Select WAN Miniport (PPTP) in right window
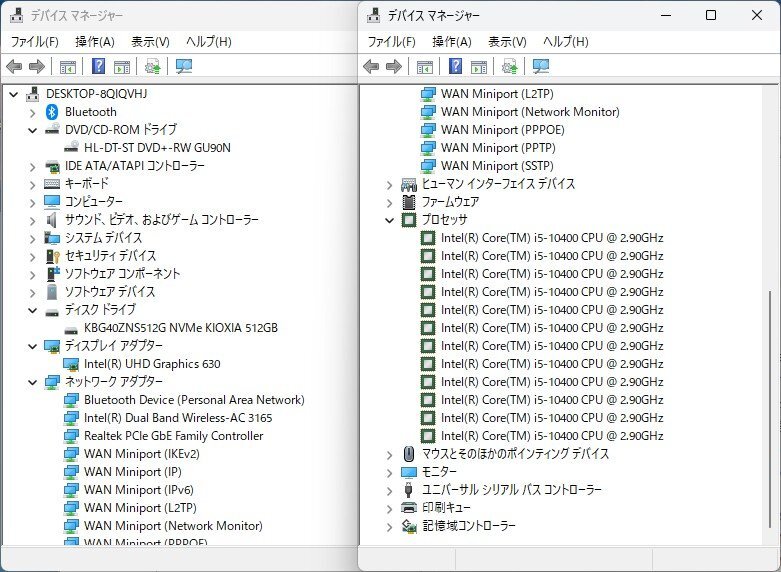This screenshot has width=781, height=572. pyautogui.click(x=498, y=148)
